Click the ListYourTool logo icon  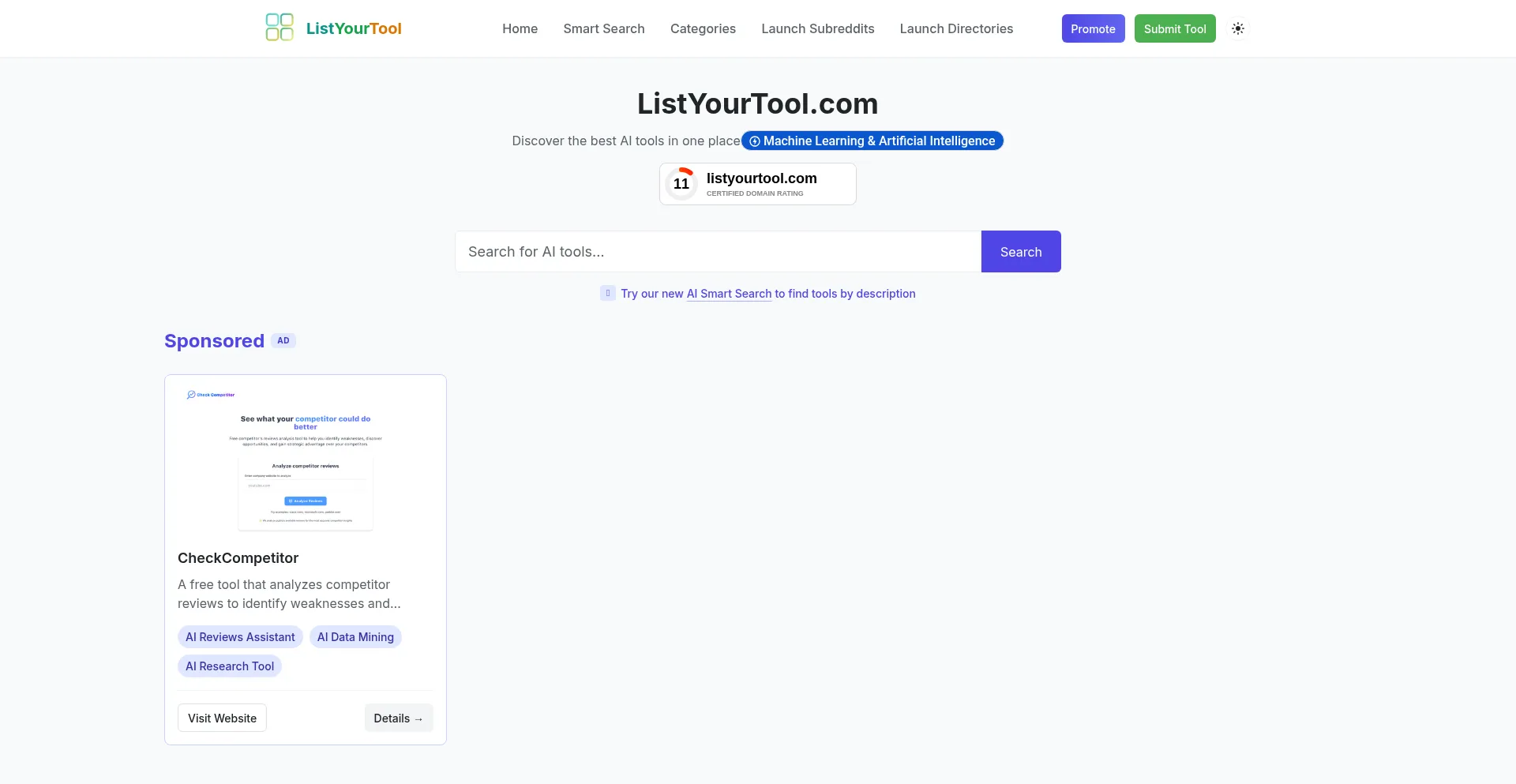(x=280, y=28)
